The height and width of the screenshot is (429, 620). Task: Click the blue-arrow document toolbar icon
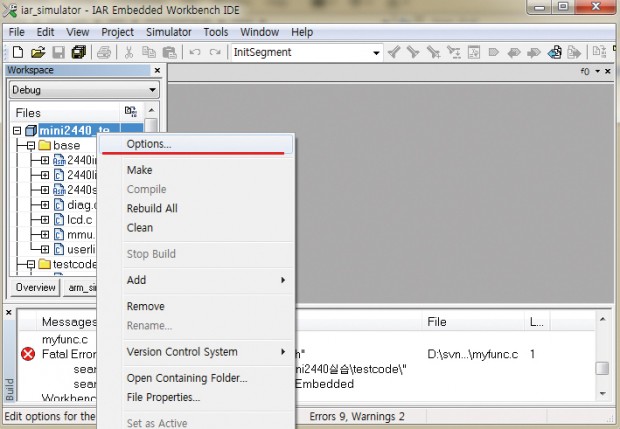554,52
